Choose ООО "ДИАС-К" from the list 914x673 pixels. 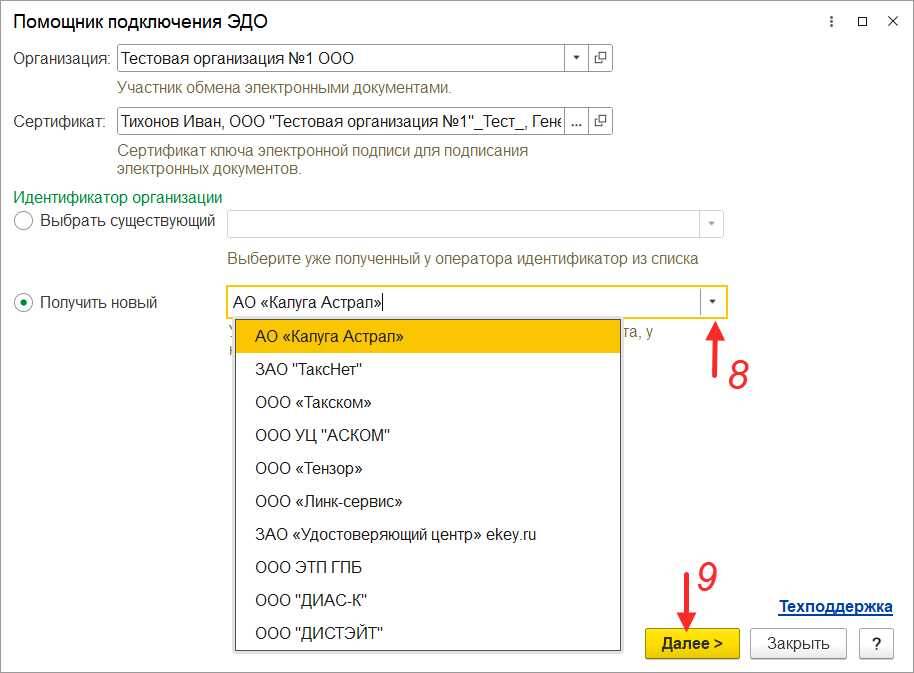click(428, 600)
